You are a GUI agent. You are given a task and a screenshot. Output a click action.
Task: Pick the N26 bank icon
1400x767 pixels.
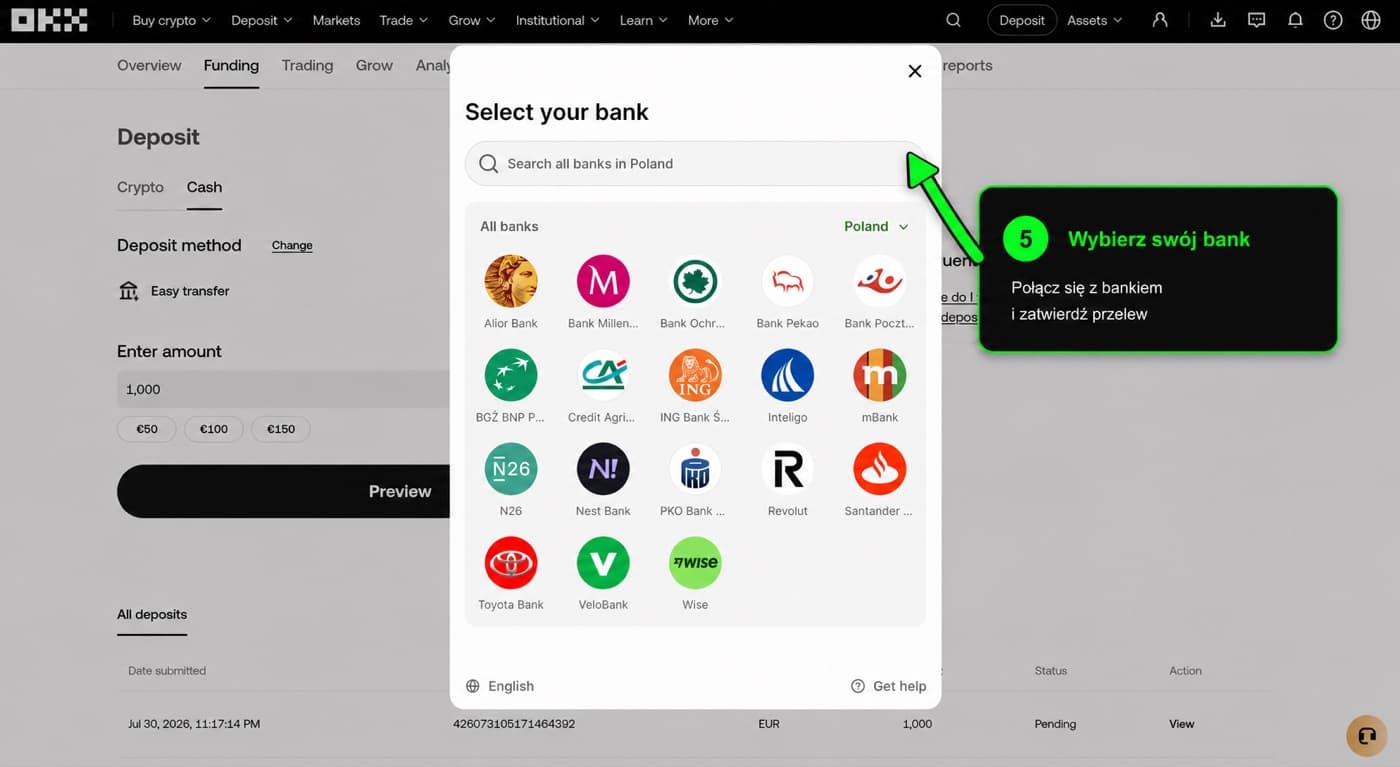coord(511,469)
